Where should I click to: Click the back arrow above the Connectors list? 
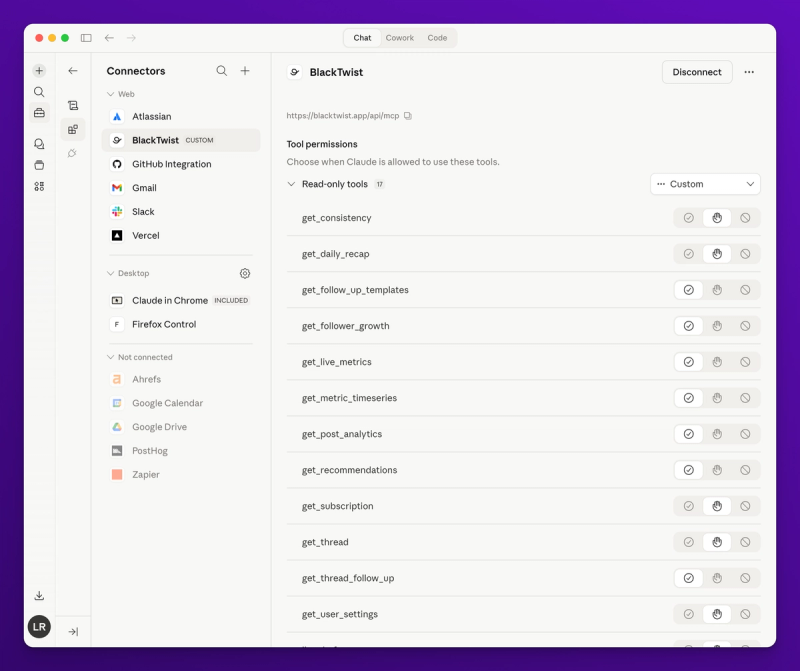coord(72,71)
